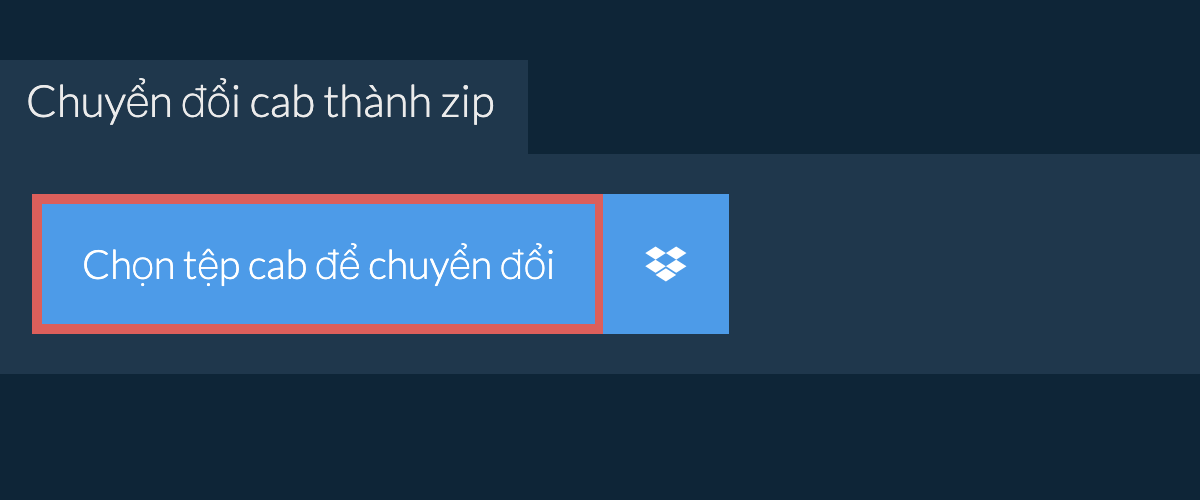Click the dark header area above the tab
This screenshot has width=1200, height=500.
point(600,30)
